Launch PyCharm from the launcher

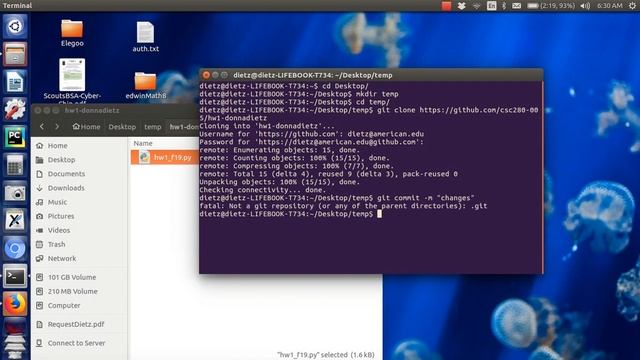[x=15, y=137]
